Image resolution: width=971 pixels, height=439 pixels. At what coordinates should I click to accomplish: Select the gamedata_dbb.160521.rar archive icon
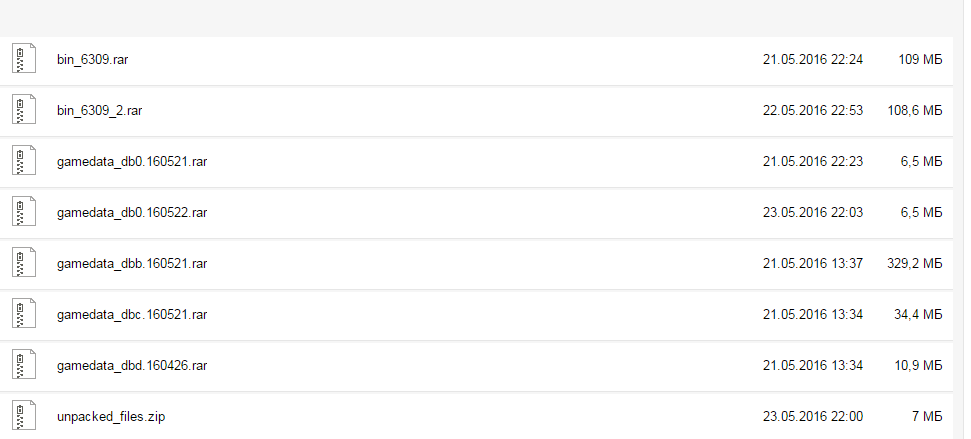24,263
